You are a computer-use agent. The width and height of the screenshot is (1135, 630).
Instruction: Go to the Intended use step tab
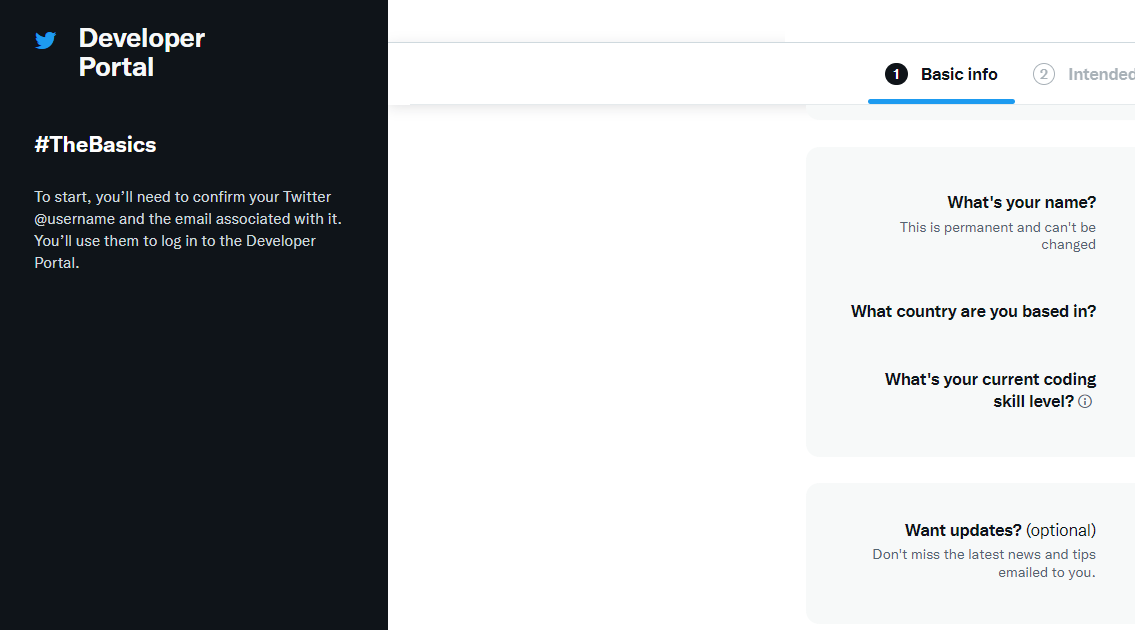[x=1084, y=75]
